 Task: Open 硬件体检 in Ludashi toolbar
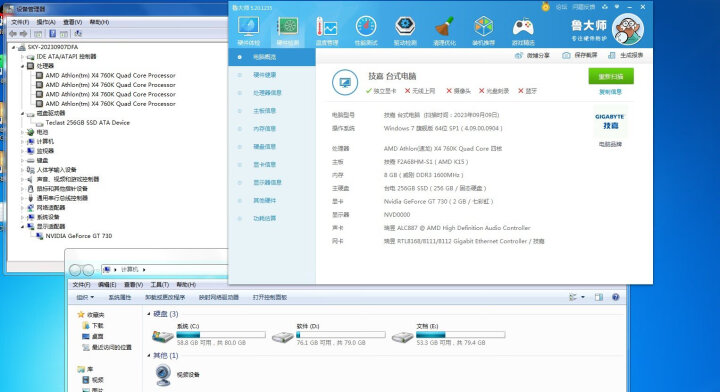coord(248,31)
